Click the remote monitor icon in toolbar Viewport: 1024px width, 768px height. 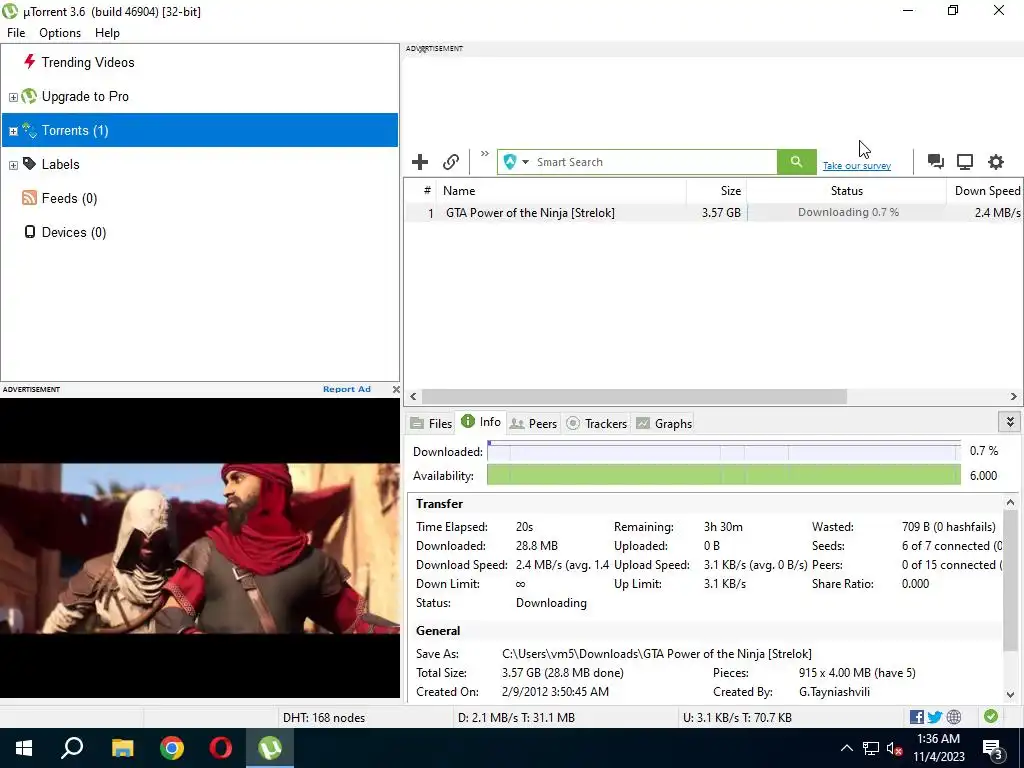pyautogui.click(x=965, y=162)
